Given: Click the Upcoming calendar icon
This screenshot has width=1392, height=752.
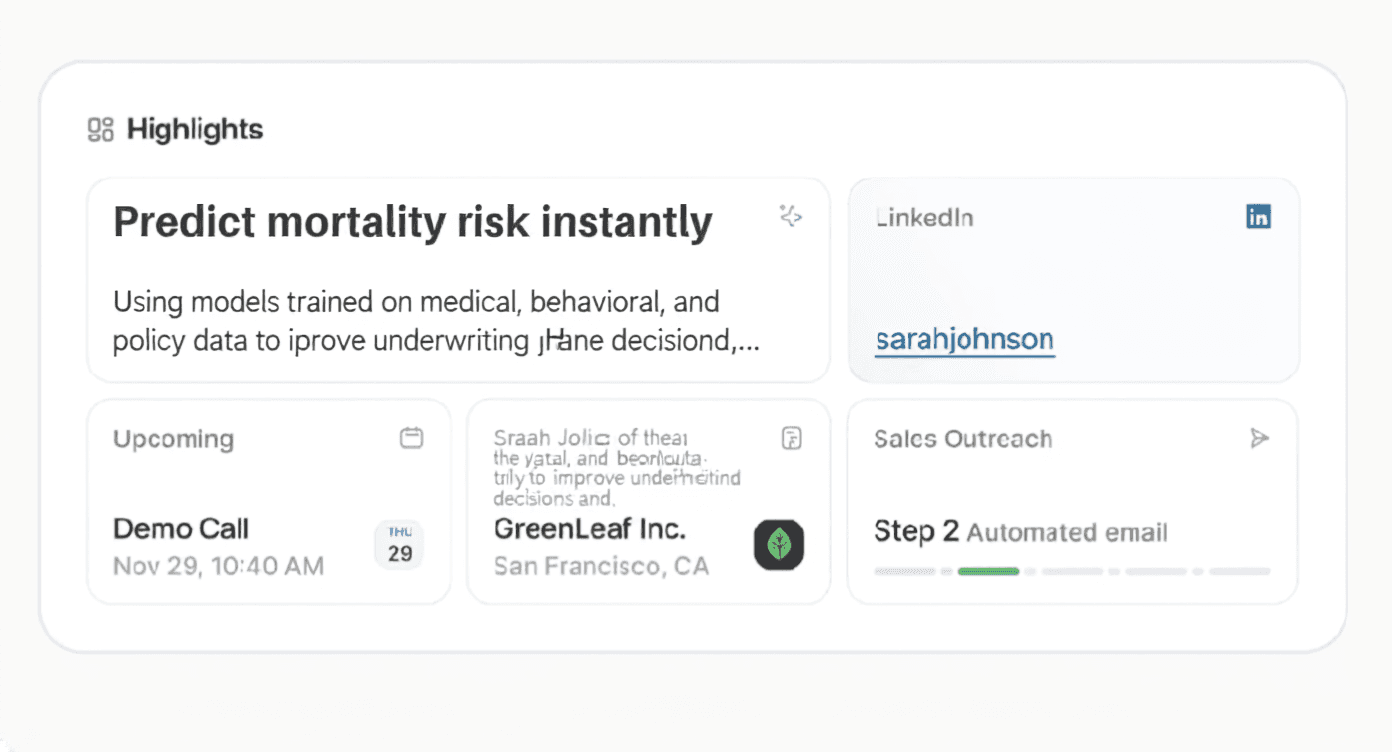Looking at the screenshot, I should point(411,438).
